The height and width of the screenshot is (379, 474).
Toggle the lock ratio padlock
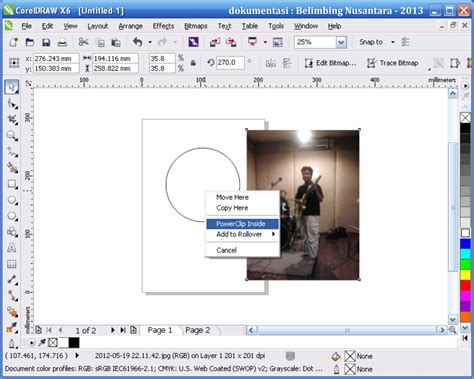[193, 63]
